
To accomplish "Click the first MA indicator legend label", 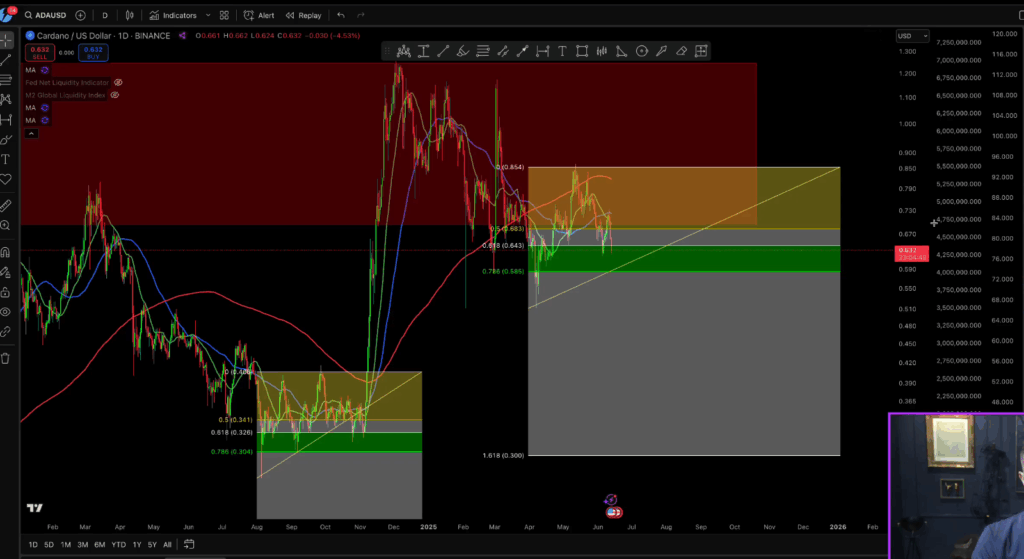I will tap(31, 70).
